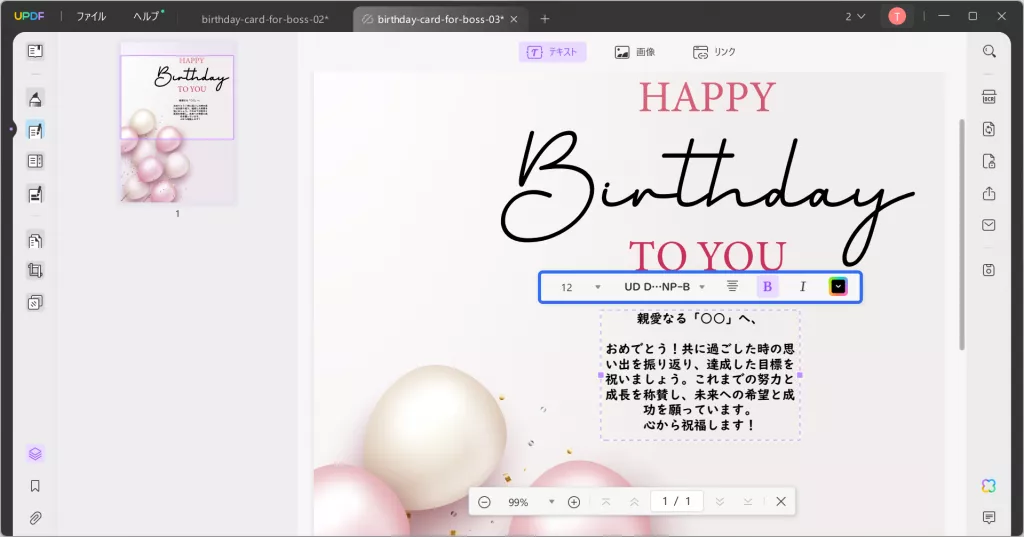Open the Attachments paperclip icon

click(x=35, y=518)
